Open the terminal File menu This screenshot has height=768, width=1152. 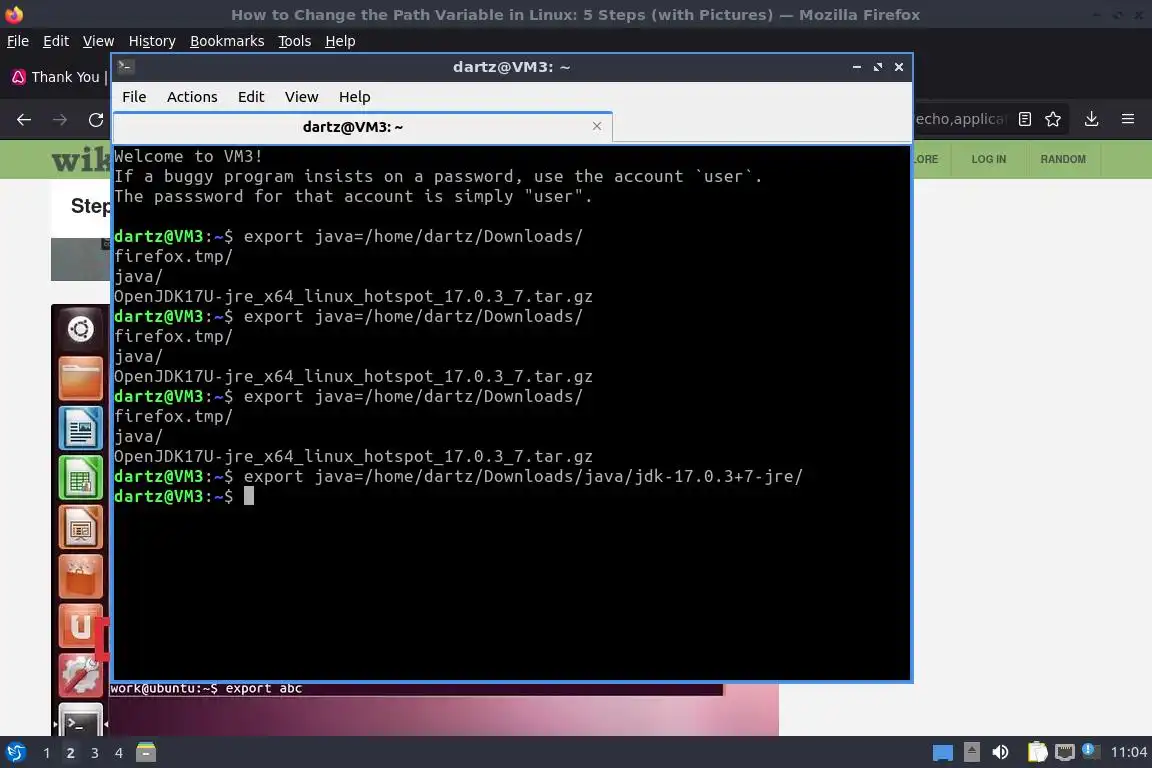(134, 97)
